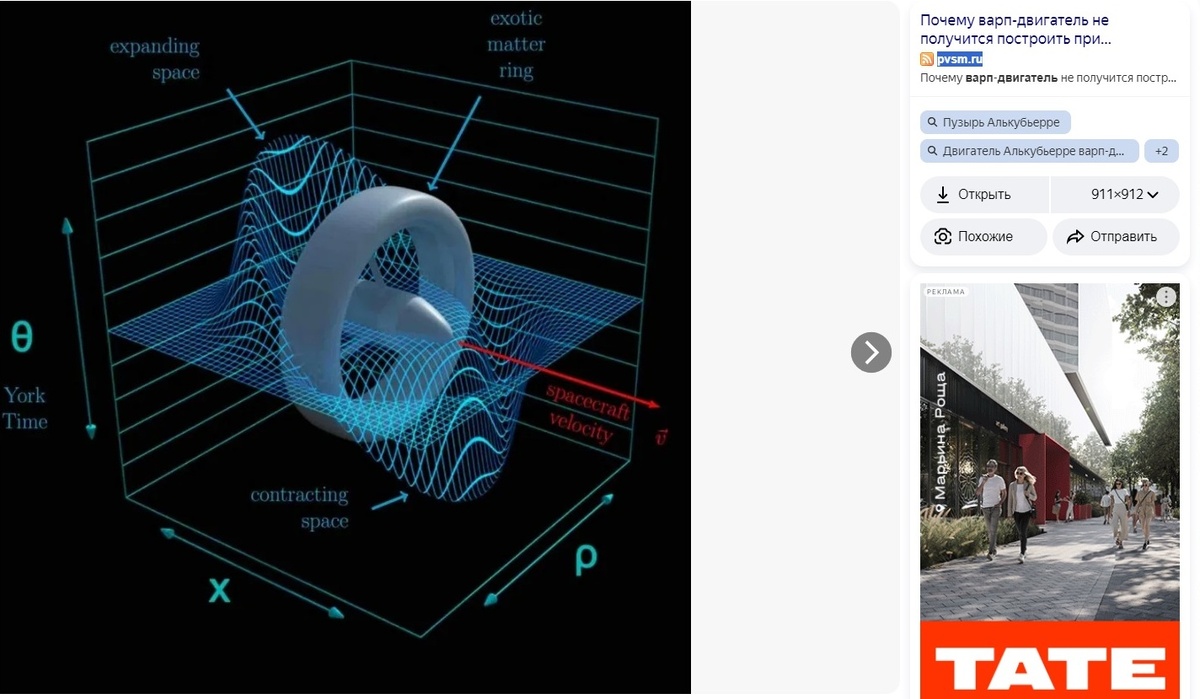Viewport: 1200px width, 699px height.
Task: Click the pvsm.ru source link
Action: click(x=960, y=59)
